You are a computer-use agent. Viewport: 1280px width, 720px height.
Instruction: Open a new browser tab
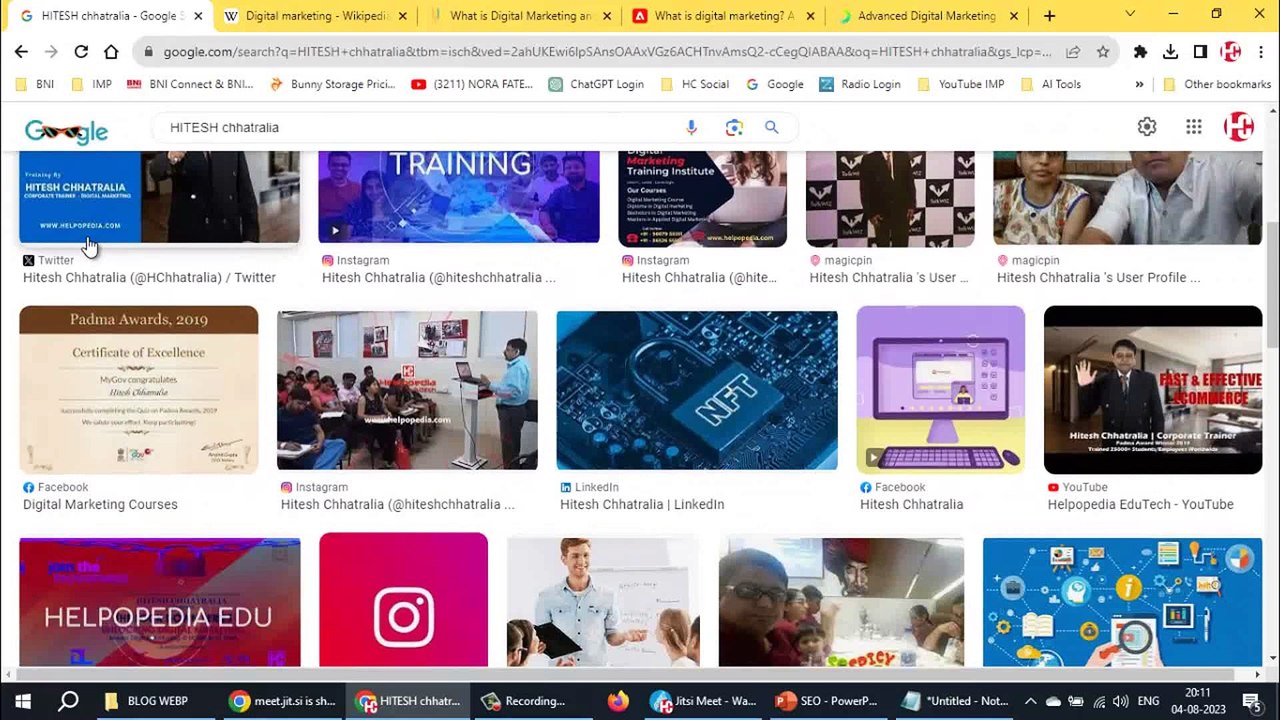pyautogui.click(x=1049, y=16)
